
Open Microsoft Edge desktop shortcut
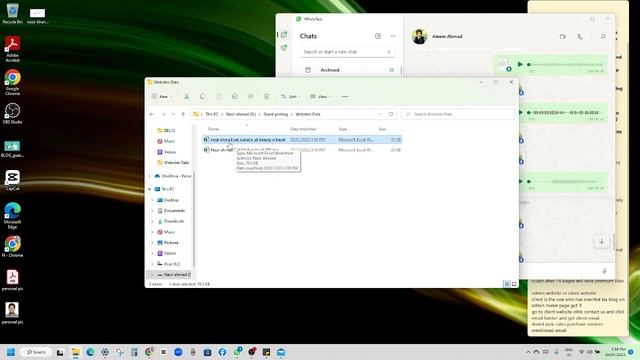(x=13, y=216)
